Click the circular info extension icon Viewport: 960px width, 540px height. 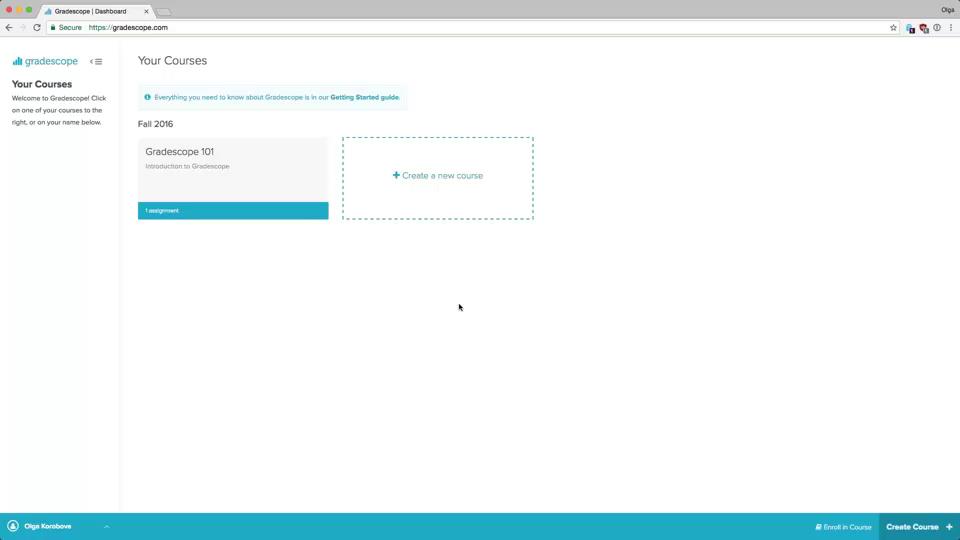[937, 28]
